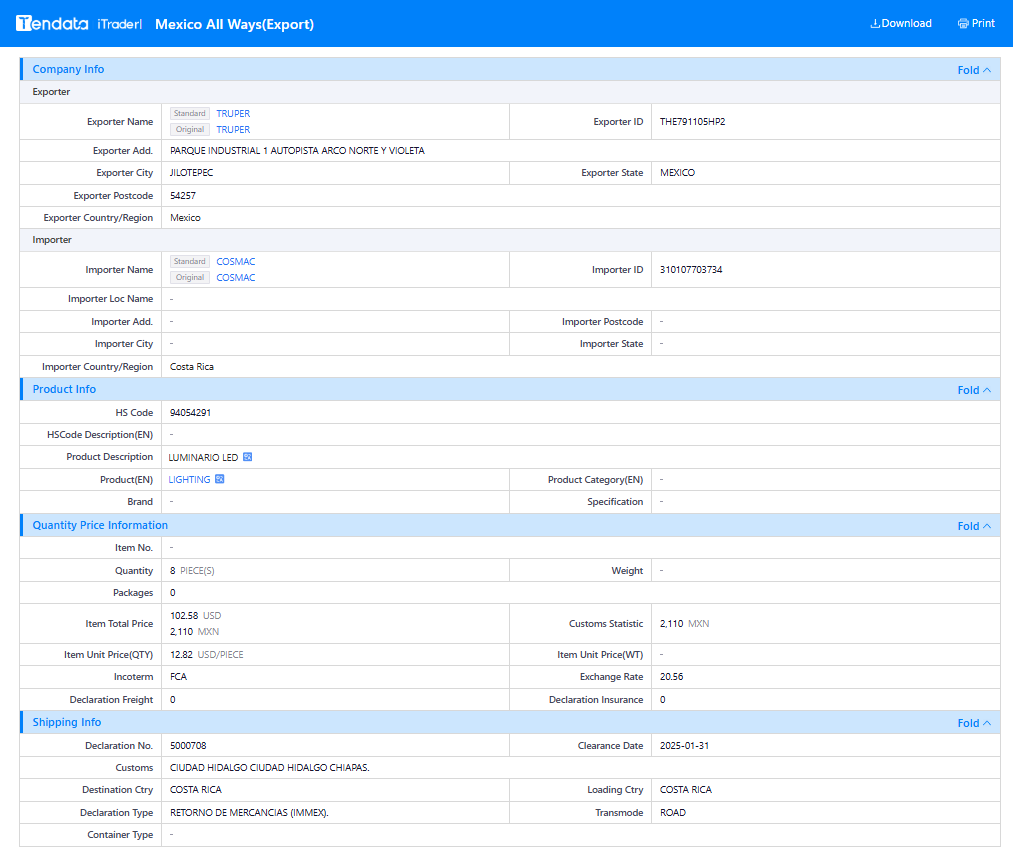
Task: Click exporter state value MEXICO
Action: tap(677, 173)
